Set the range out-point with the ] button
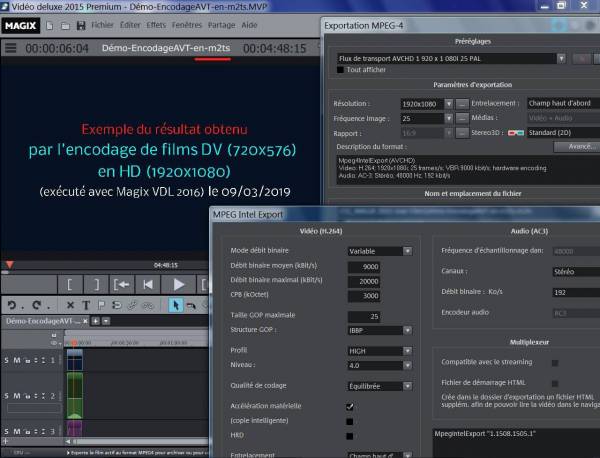600x458 pixels. click(x=96, y=284)
